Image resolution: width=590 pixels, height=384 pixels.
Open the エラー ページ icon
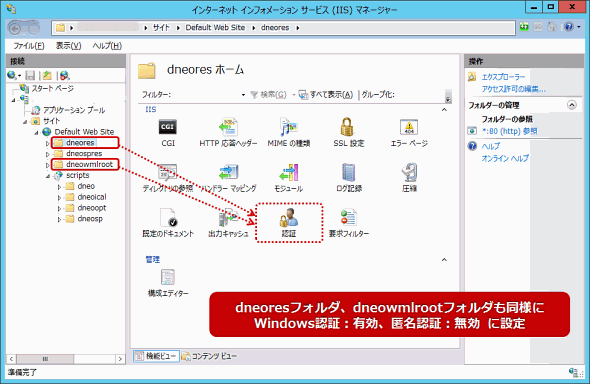coord(409,127)
